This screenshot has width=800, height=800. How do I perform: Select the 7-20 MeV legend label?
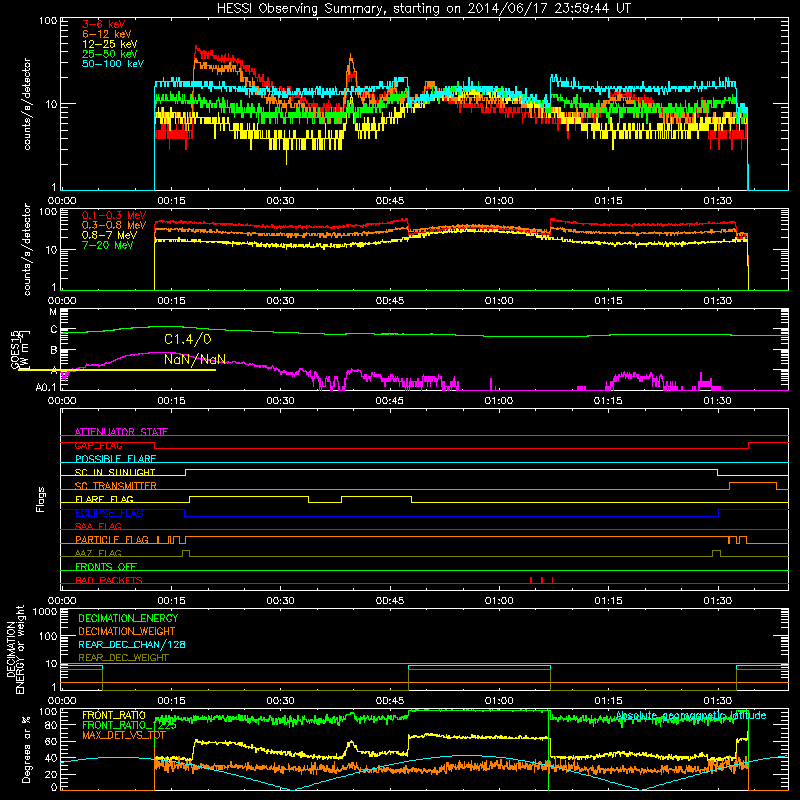(x=107, y=245)
